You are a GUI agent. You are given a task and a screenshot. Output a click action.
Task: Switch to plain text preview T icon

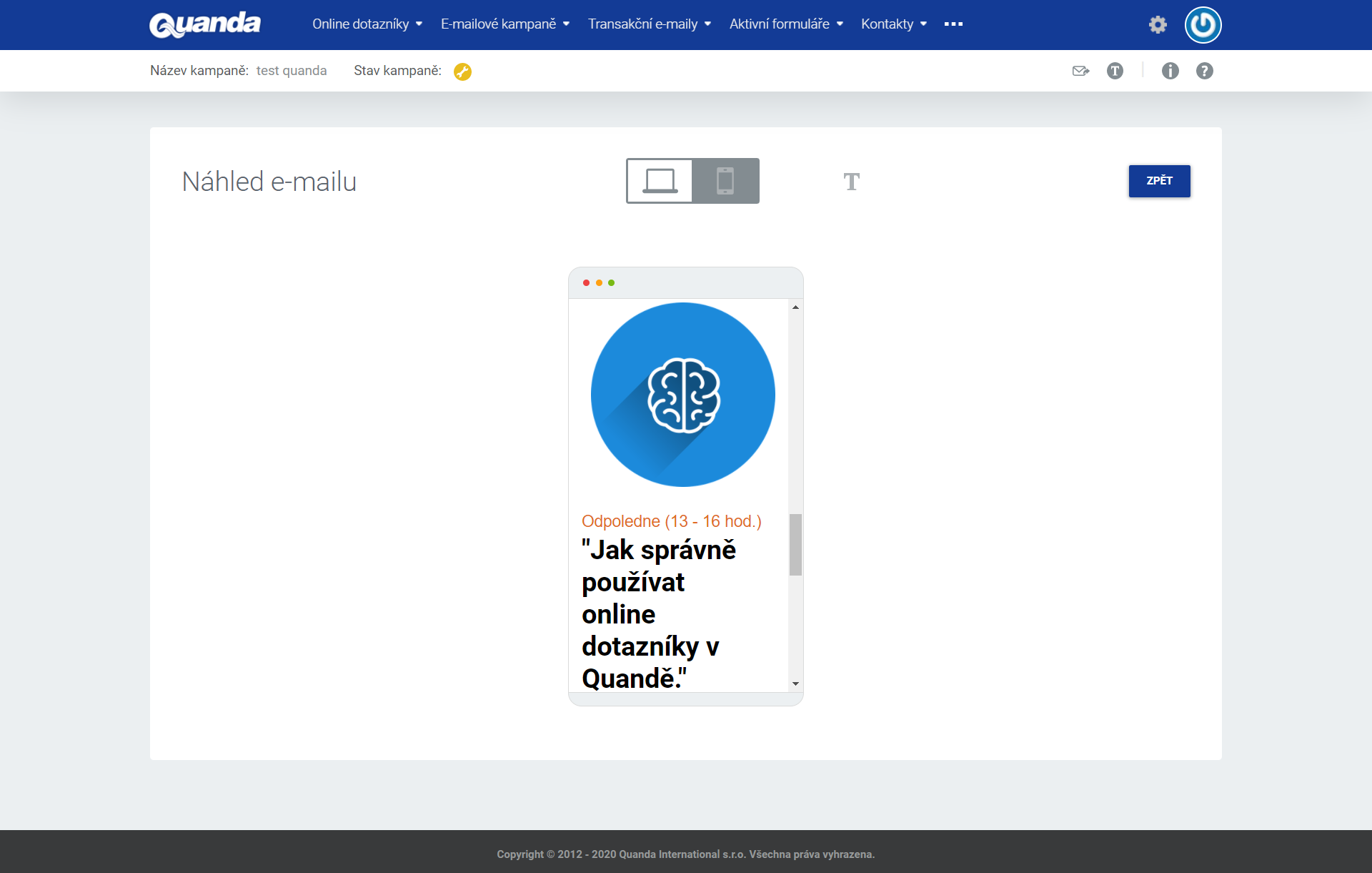851,182
